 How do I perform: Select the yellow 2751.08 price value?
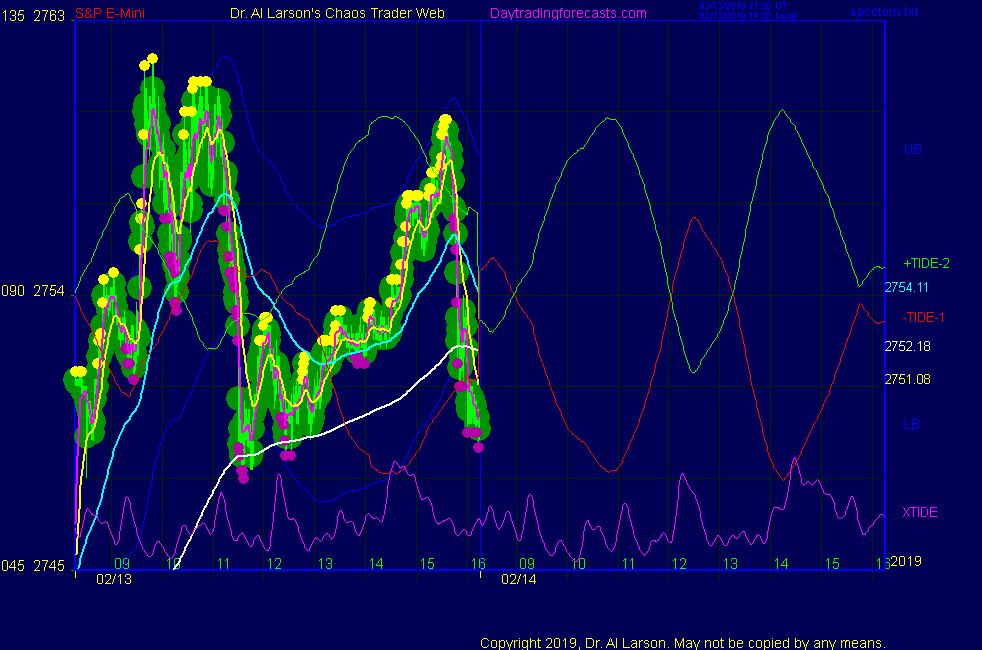point(907,379)
